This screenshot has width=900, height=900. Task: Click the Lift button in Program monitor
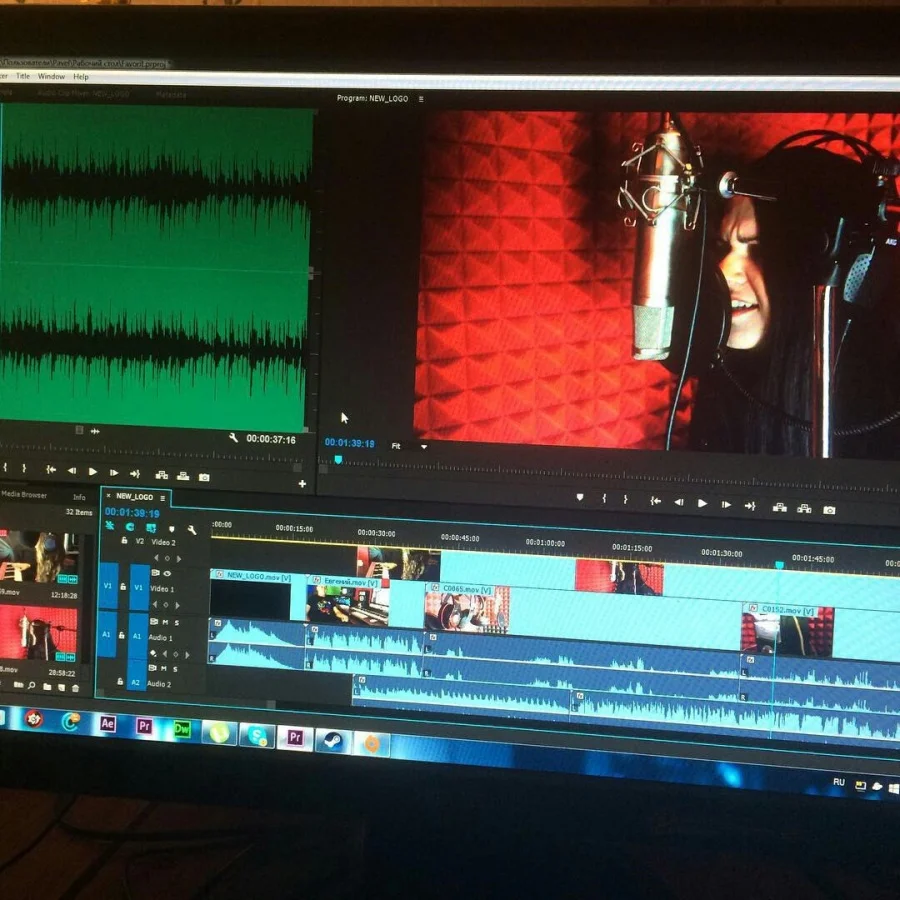click(x=779, y=507)
